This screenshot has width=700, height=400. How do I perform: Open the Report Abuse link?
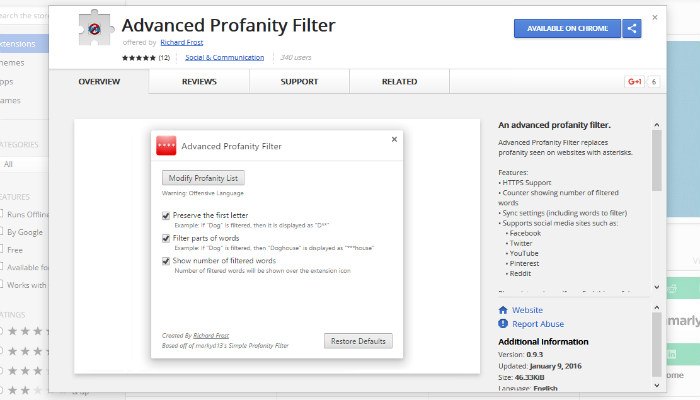538,324
